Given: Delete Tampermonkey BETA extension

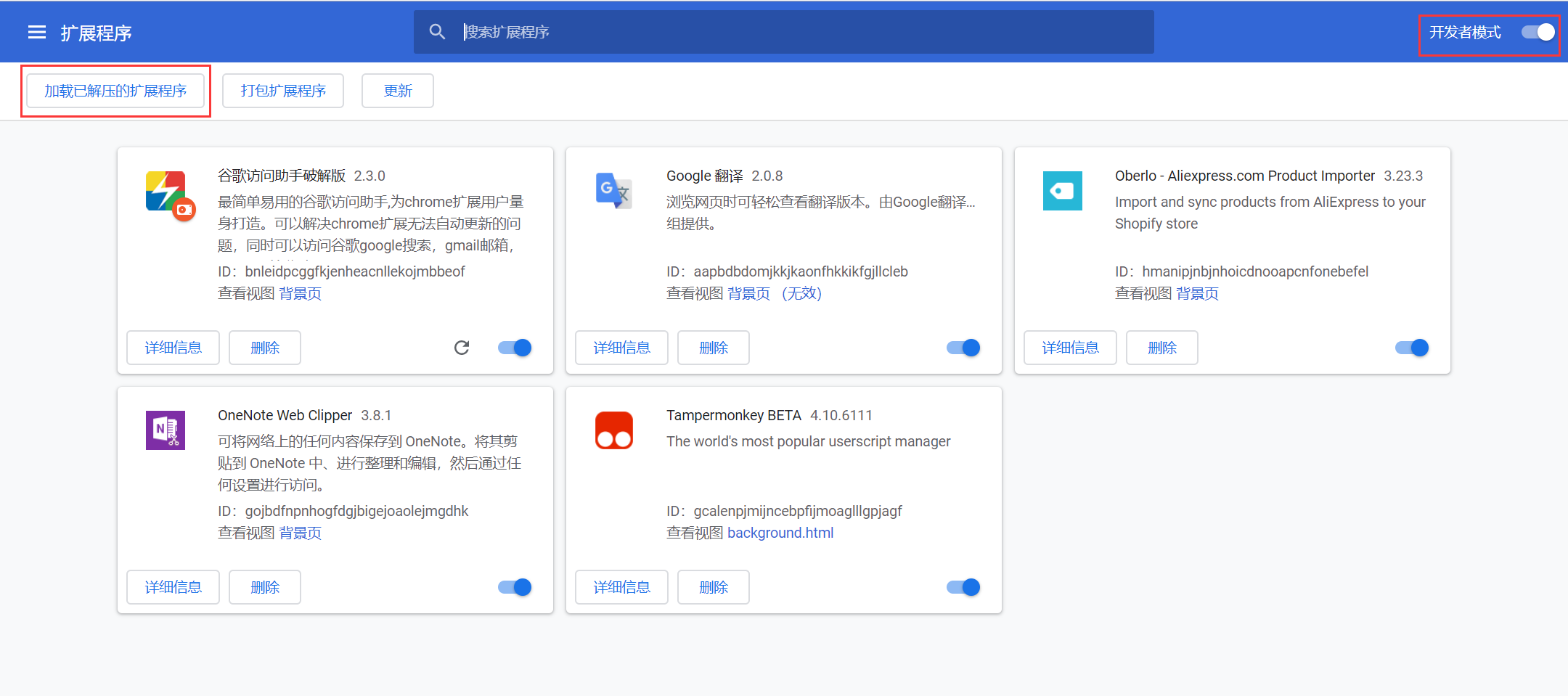Looking at the screenshot, I should [x=714, y=587].
